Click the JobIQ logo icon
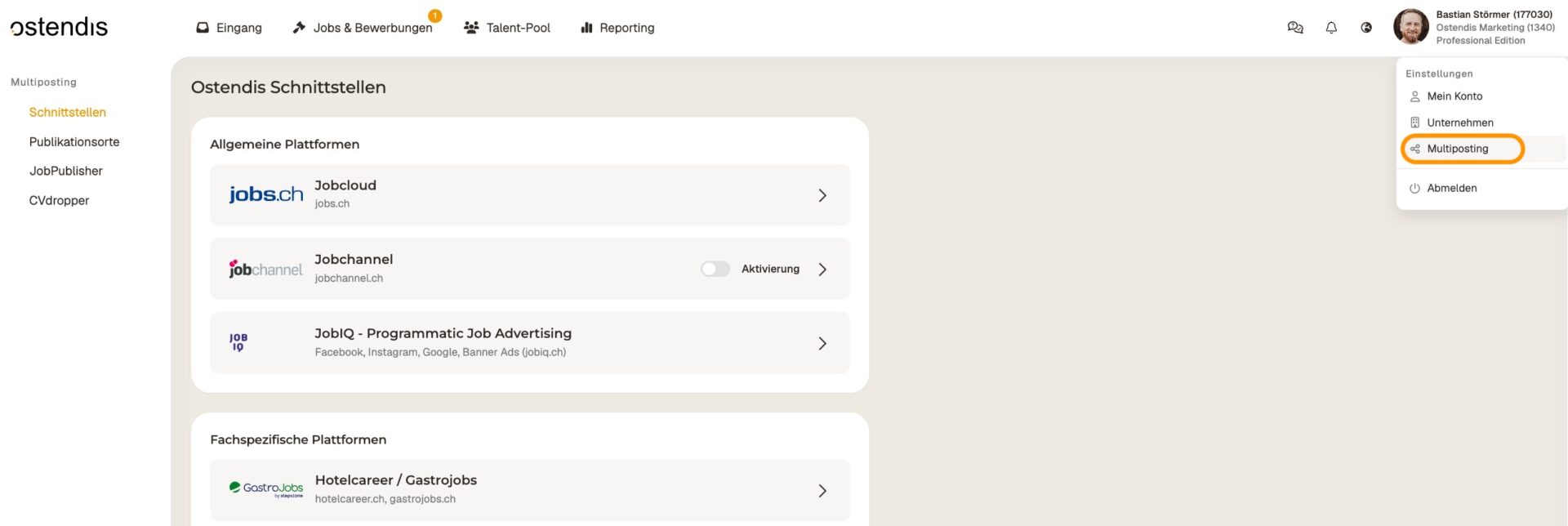 pyautogui.click(x=238, y=342)
